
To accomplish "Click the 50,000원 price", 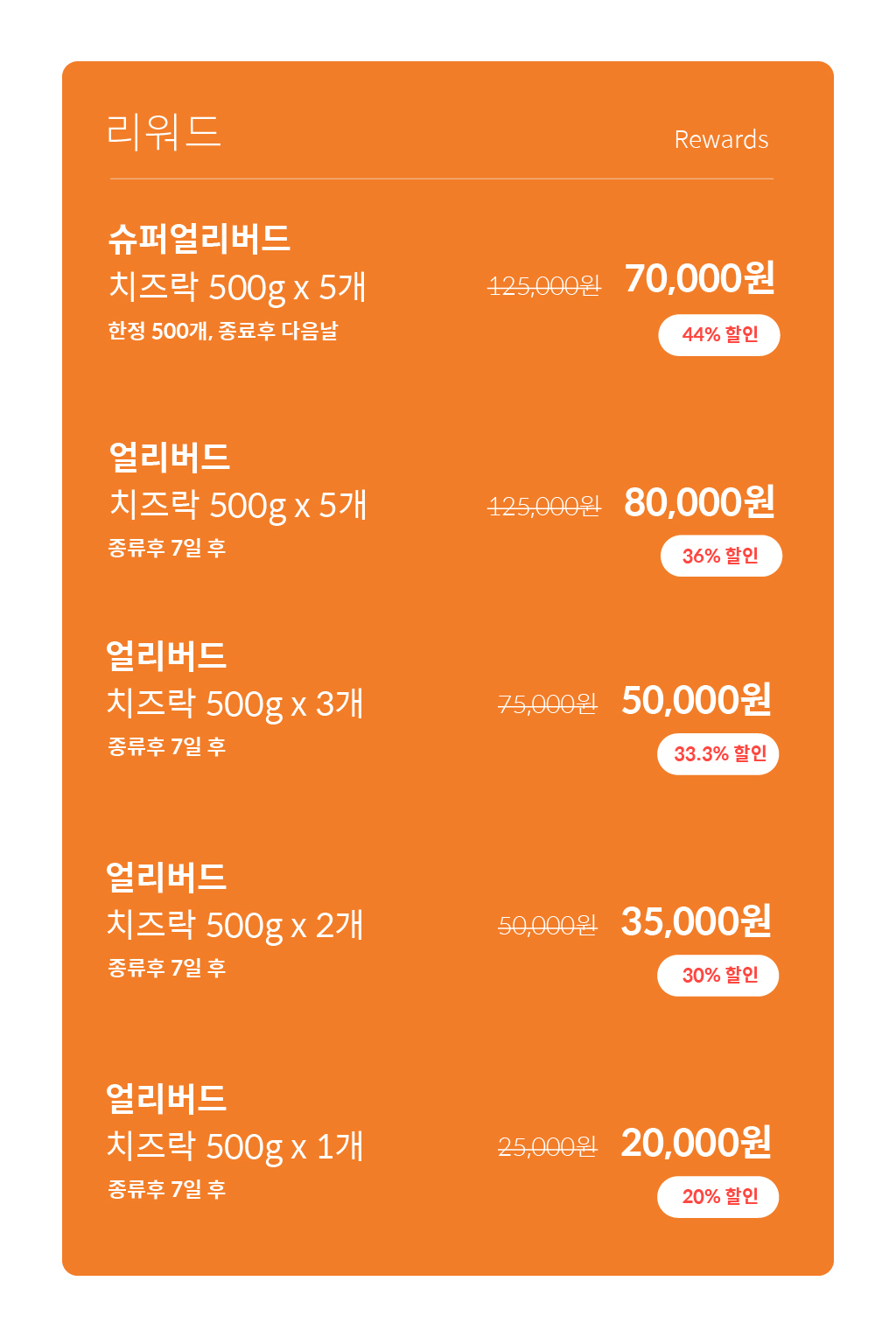I will 696,701.
